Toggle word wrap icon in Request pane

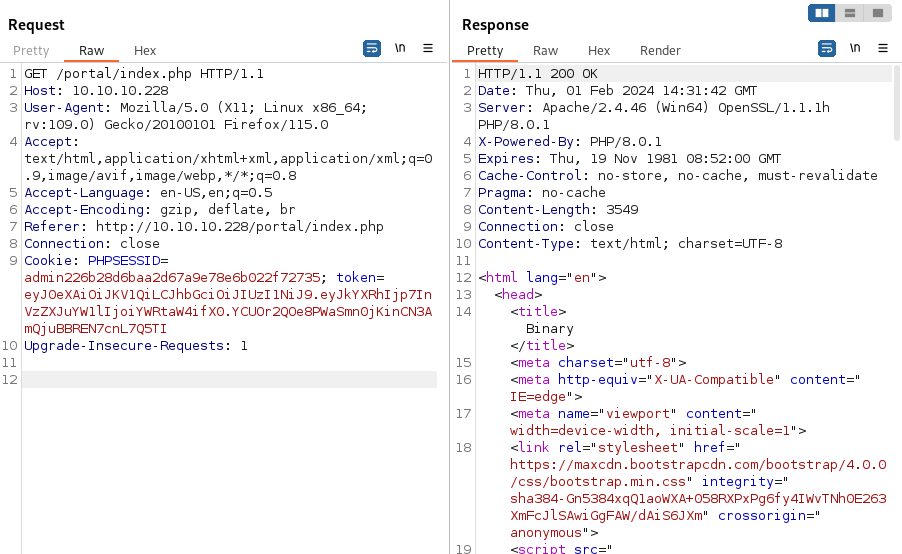coord(372,48)
